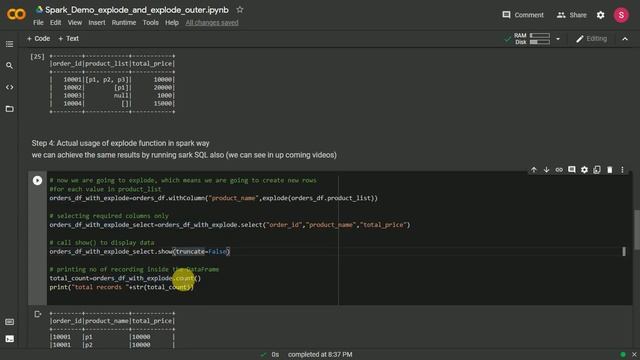Image resolution: width=640 pixels, height=360 pixels.
Task: Click the withColumn explode code line
Action: pos(213,198)
